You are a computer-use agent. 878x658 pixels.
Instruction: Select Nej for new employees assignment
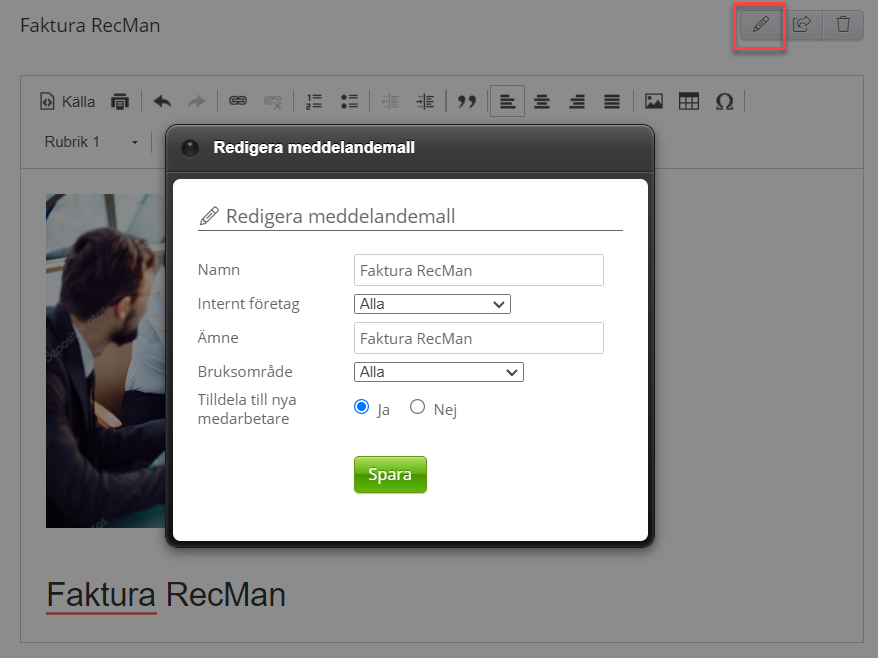(x=418, y=407)
